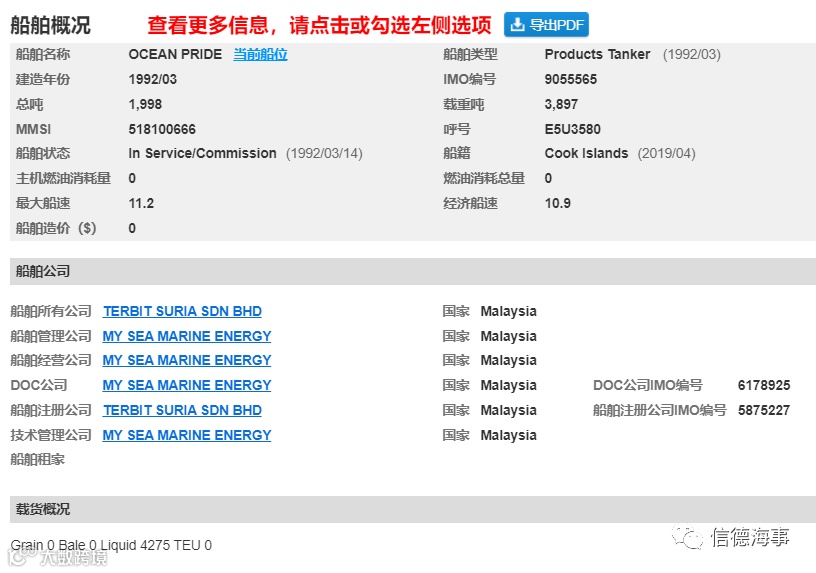816x573 pixels.
Task: Open MY SEA MARINE ENERGY in 船舶经营公司 row
Action: [x=187, y=360]
